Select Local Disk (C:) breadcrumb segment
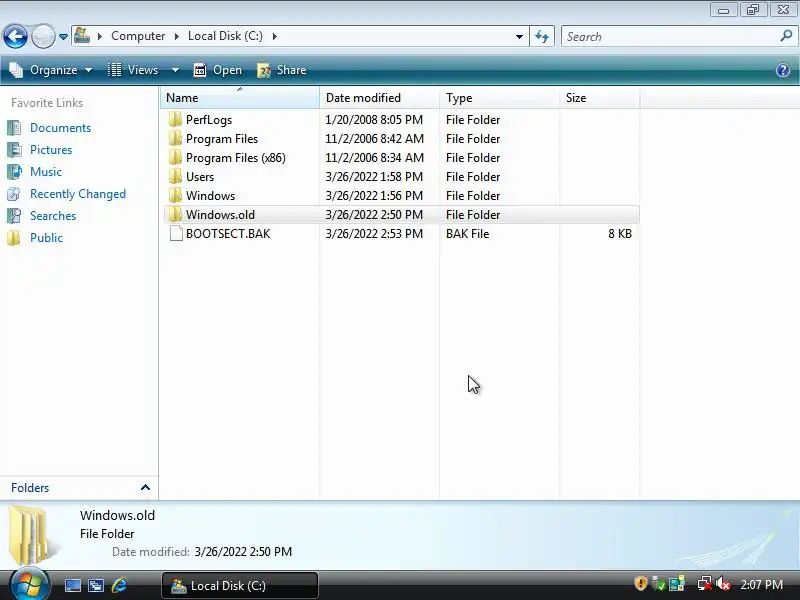The width and height of the screenshot is (800, 600). tap(225, 36)
